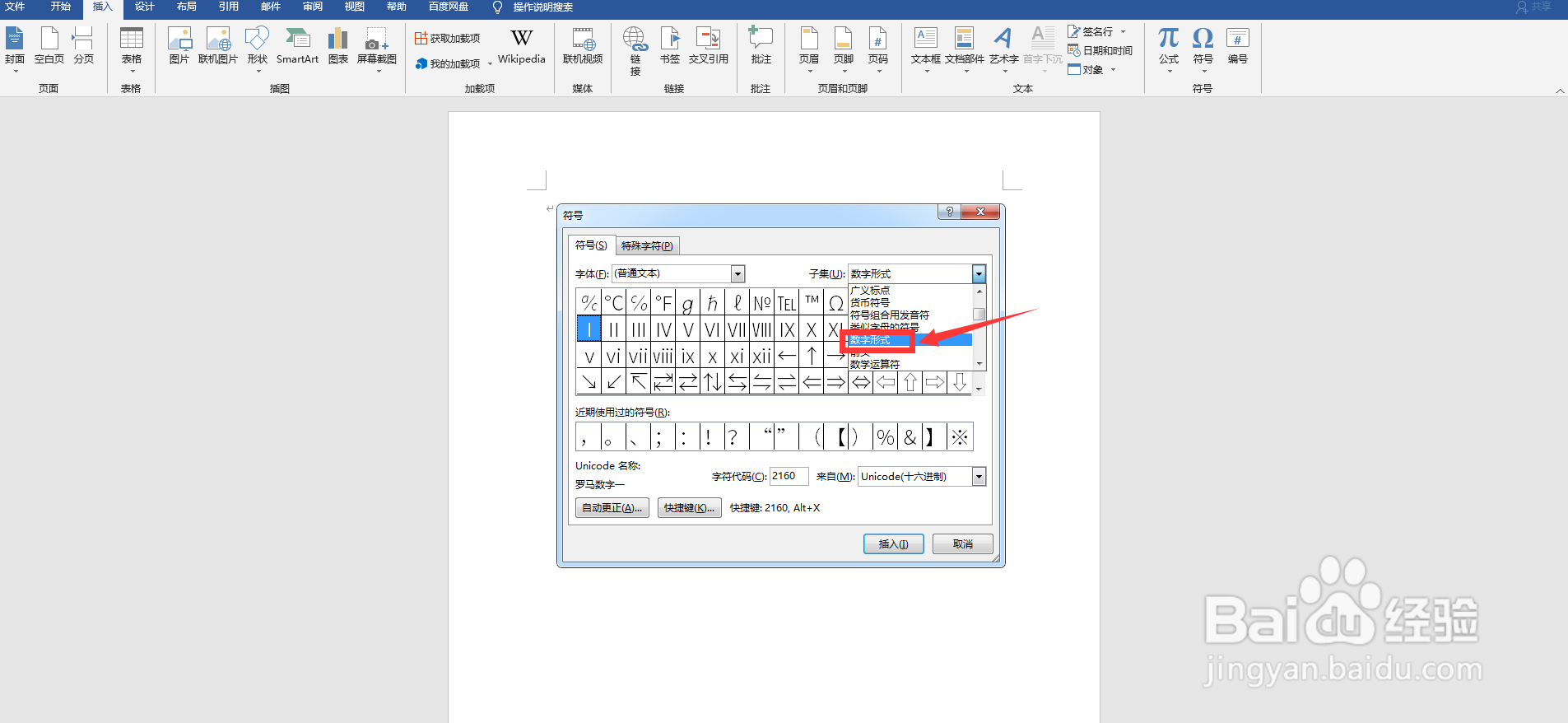Insert a bookmark (书签)
Screen dimensions: 1568x723
[670, 46]
